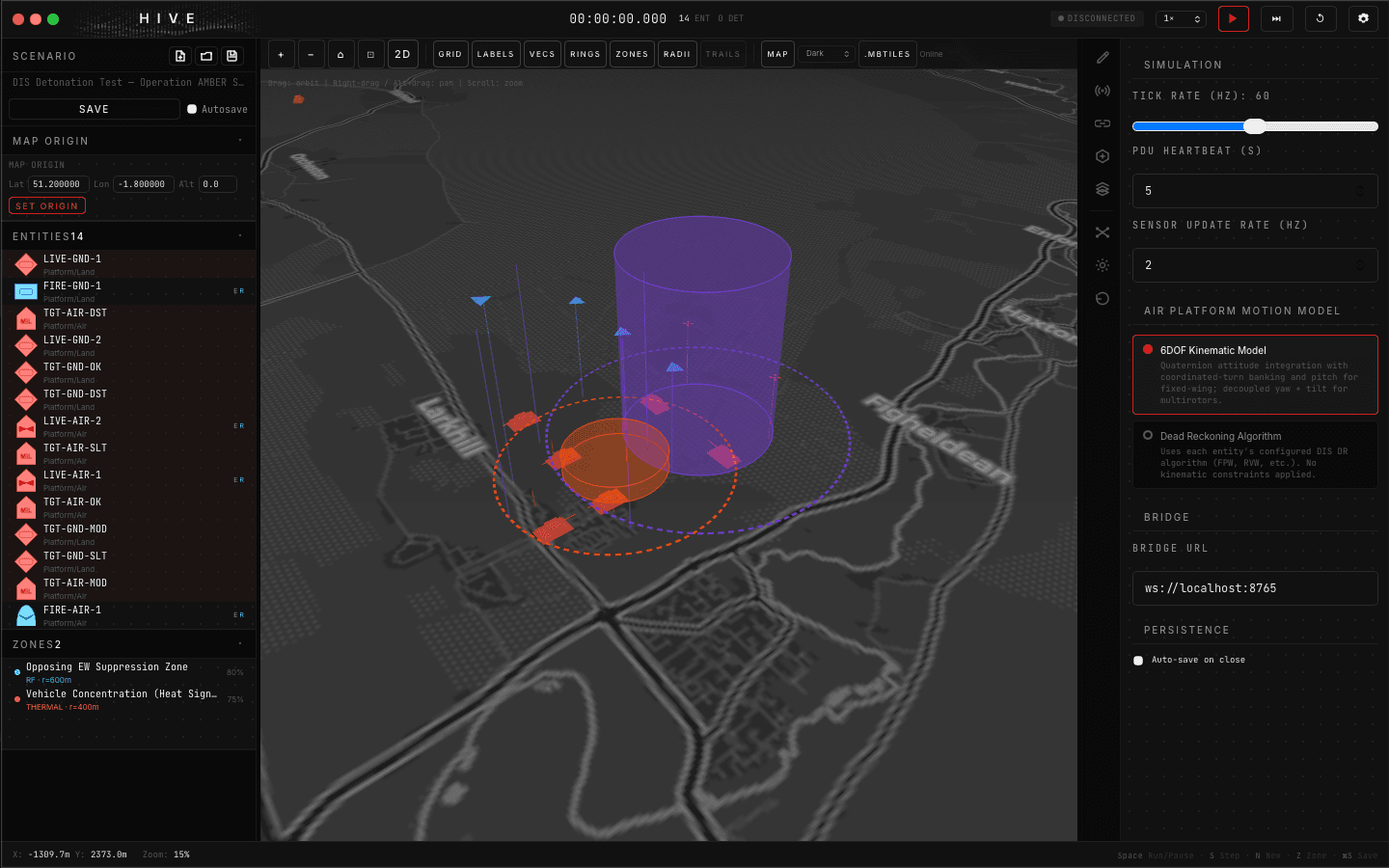The height and width of the screenshot is (868, 1389).
Task: Open the link chain panel
Action: click(x=1103, y=123)
